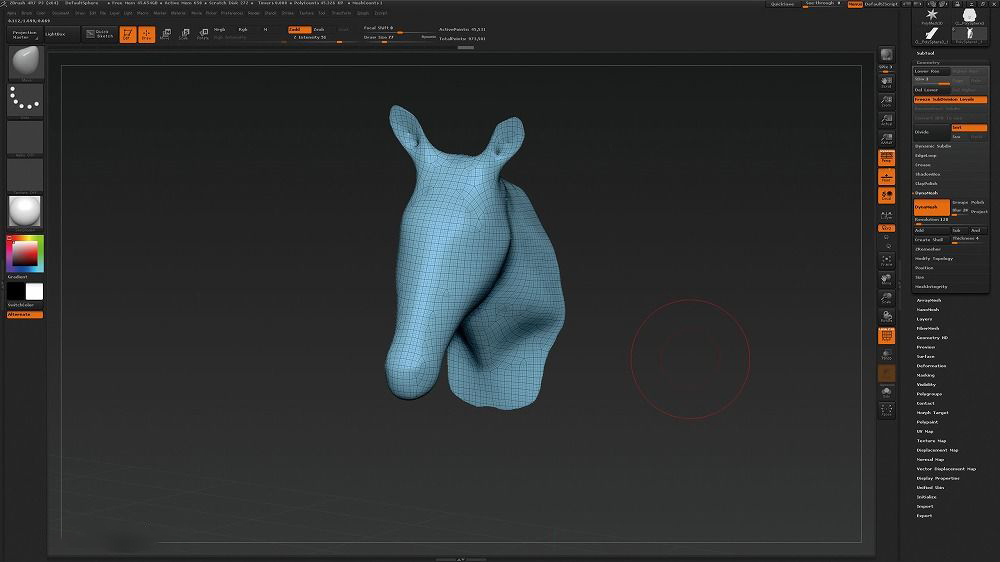The image size is (1000, 562).
Task: Select the Draw mode icon
Action: [x=146, y=34]
